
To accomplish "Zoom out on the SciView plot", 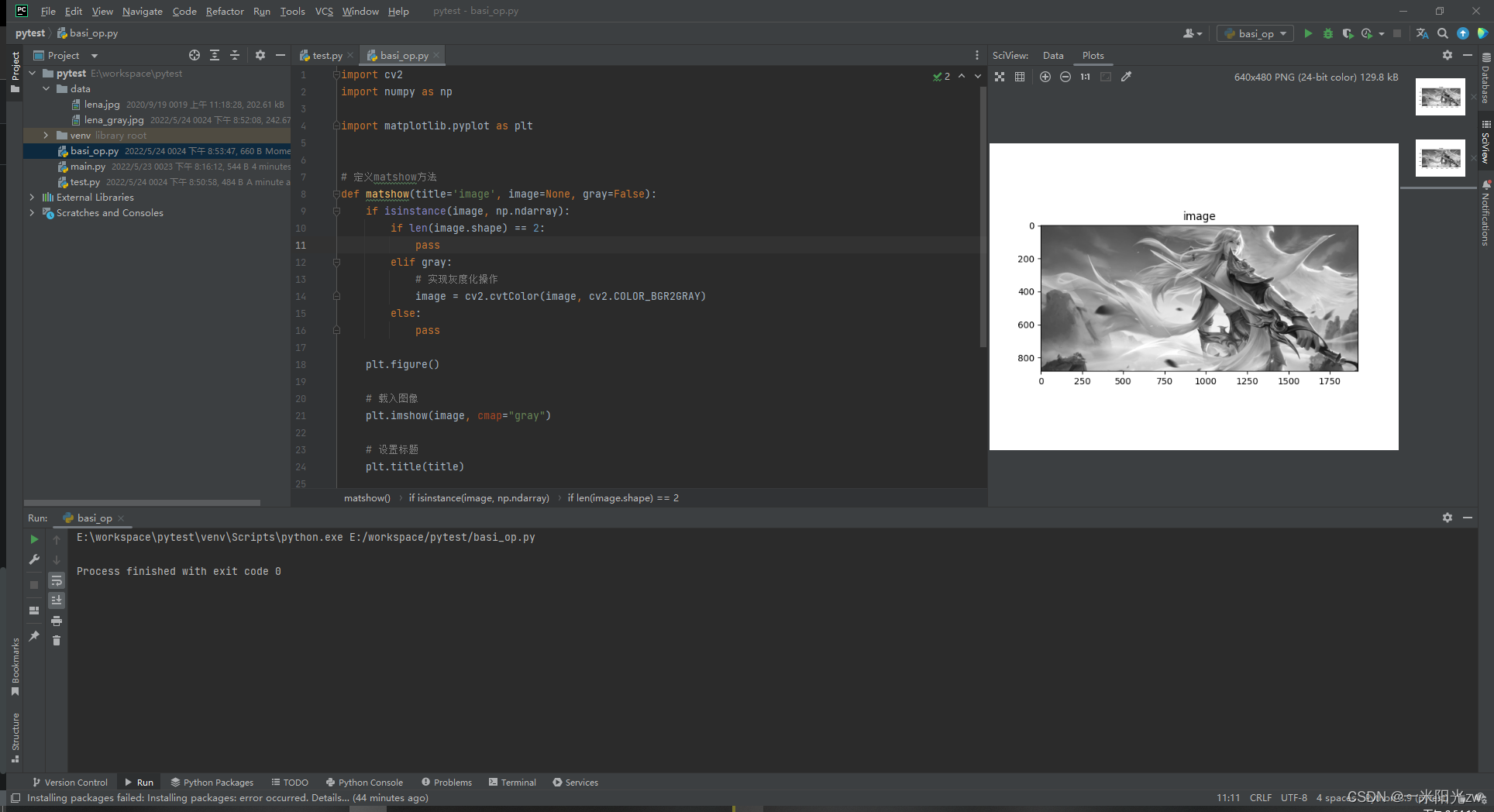I will [1065, 77].
